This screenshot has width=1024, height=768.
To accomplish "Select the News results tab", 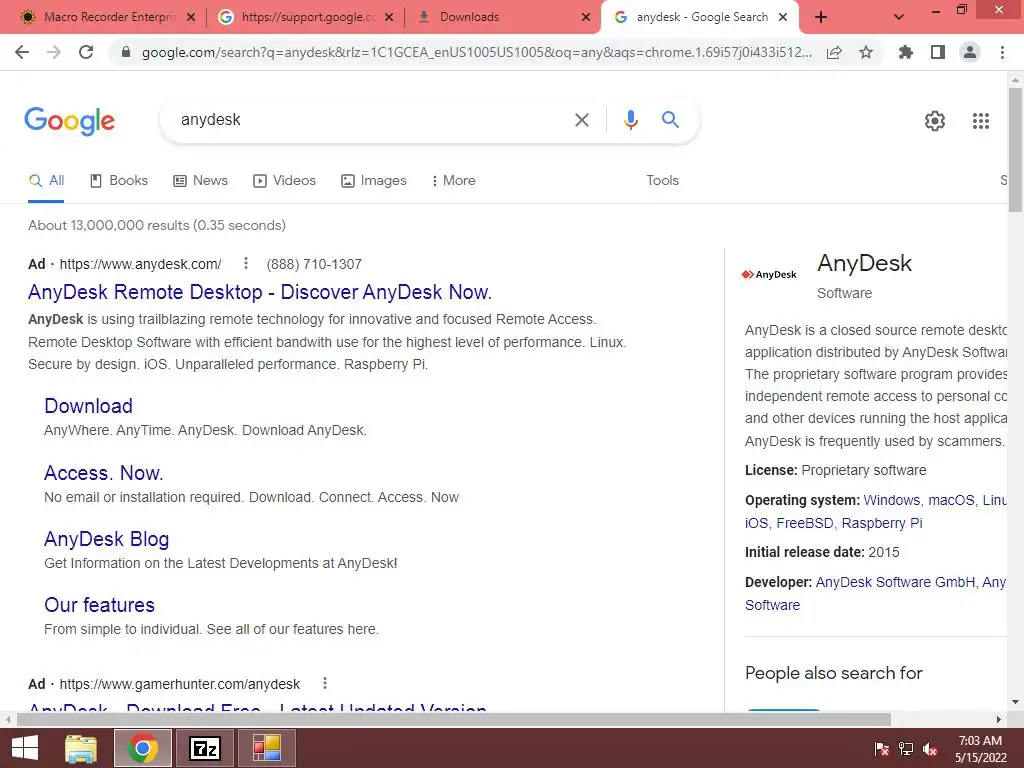I will (x=200, y=181).
